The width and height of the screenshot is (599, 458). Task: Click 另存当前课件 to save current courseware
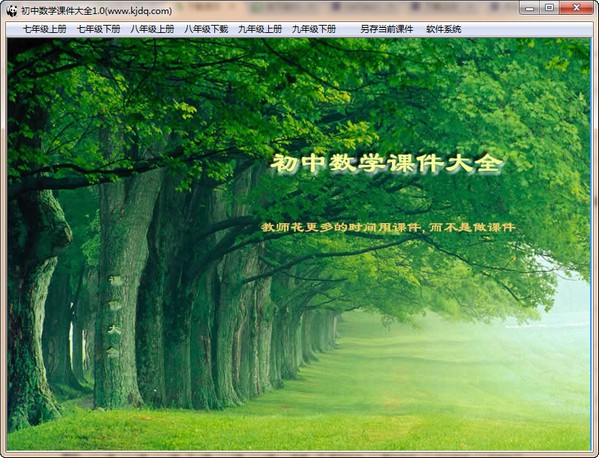pos(387,29)
